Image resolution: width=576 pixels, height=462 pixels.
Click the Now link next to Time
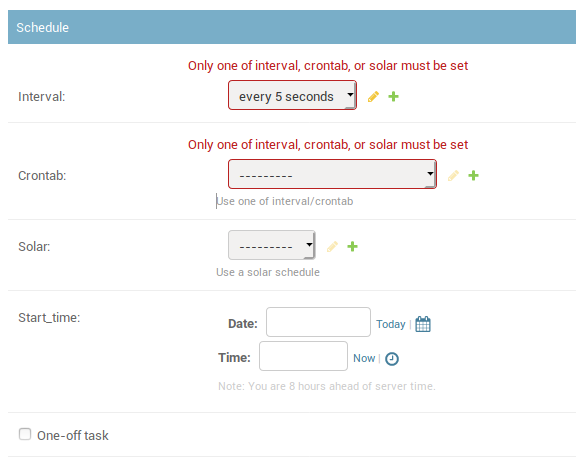point(364,358)
